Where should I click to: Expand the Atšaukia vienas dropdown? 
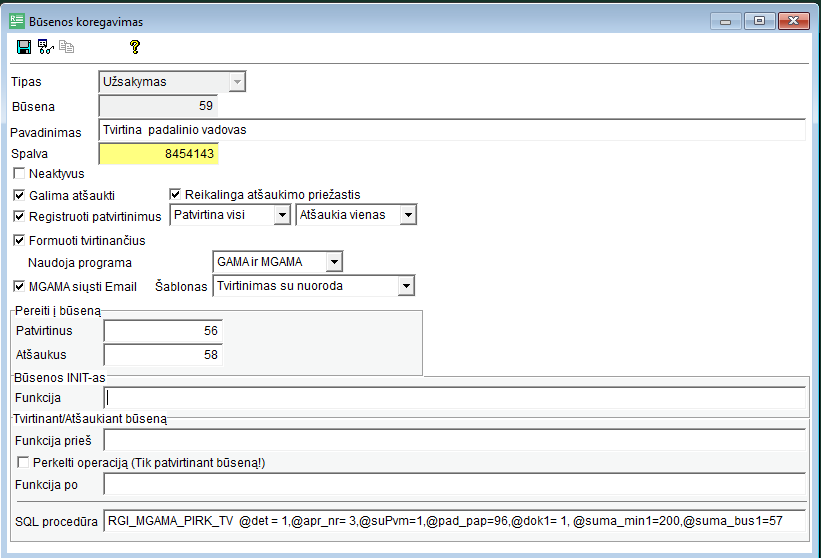coord(407,215)
